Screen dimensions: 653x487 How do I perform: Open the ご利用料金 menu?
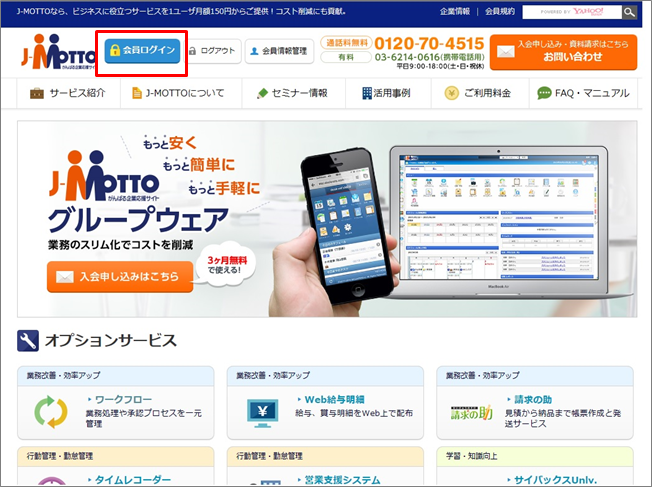[x=480, y=93]
